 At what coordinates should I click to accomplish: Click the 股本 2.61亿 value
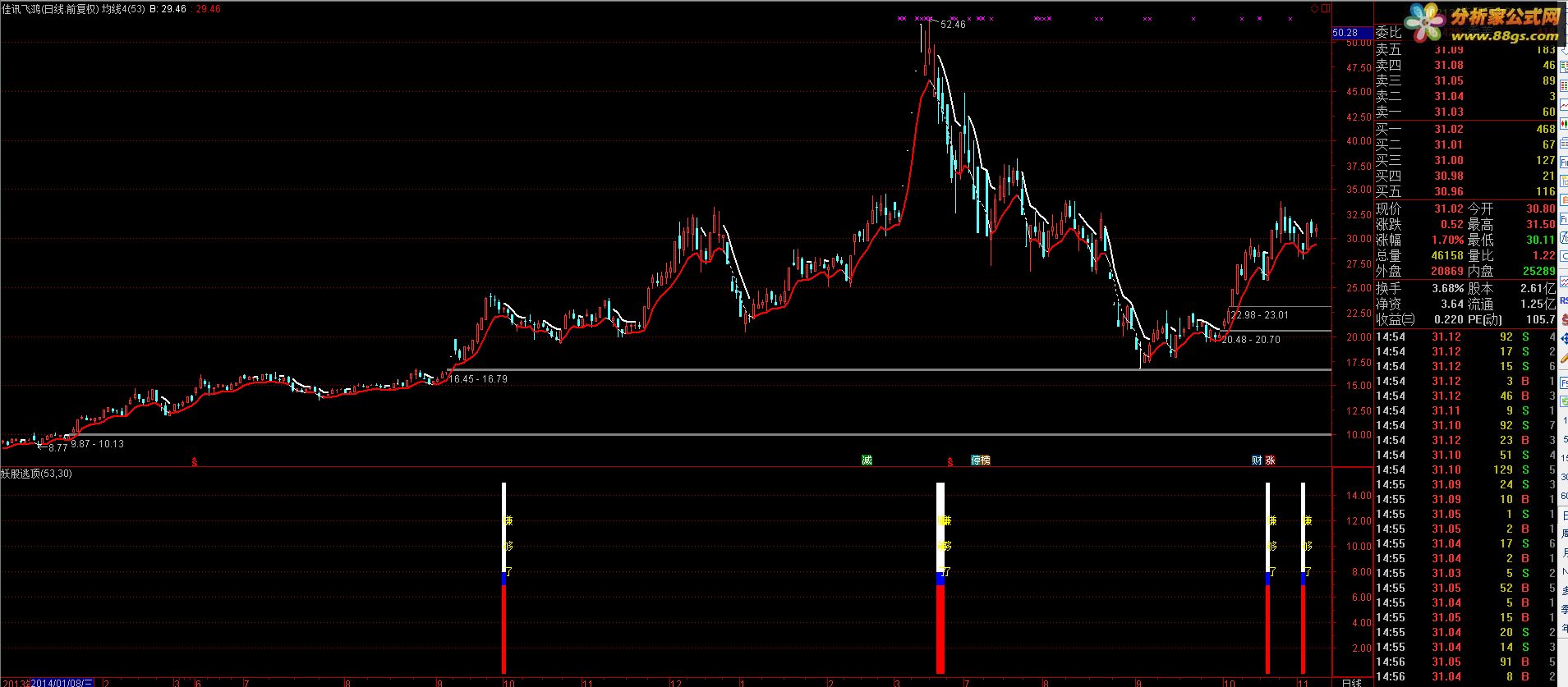point(1538,289)
